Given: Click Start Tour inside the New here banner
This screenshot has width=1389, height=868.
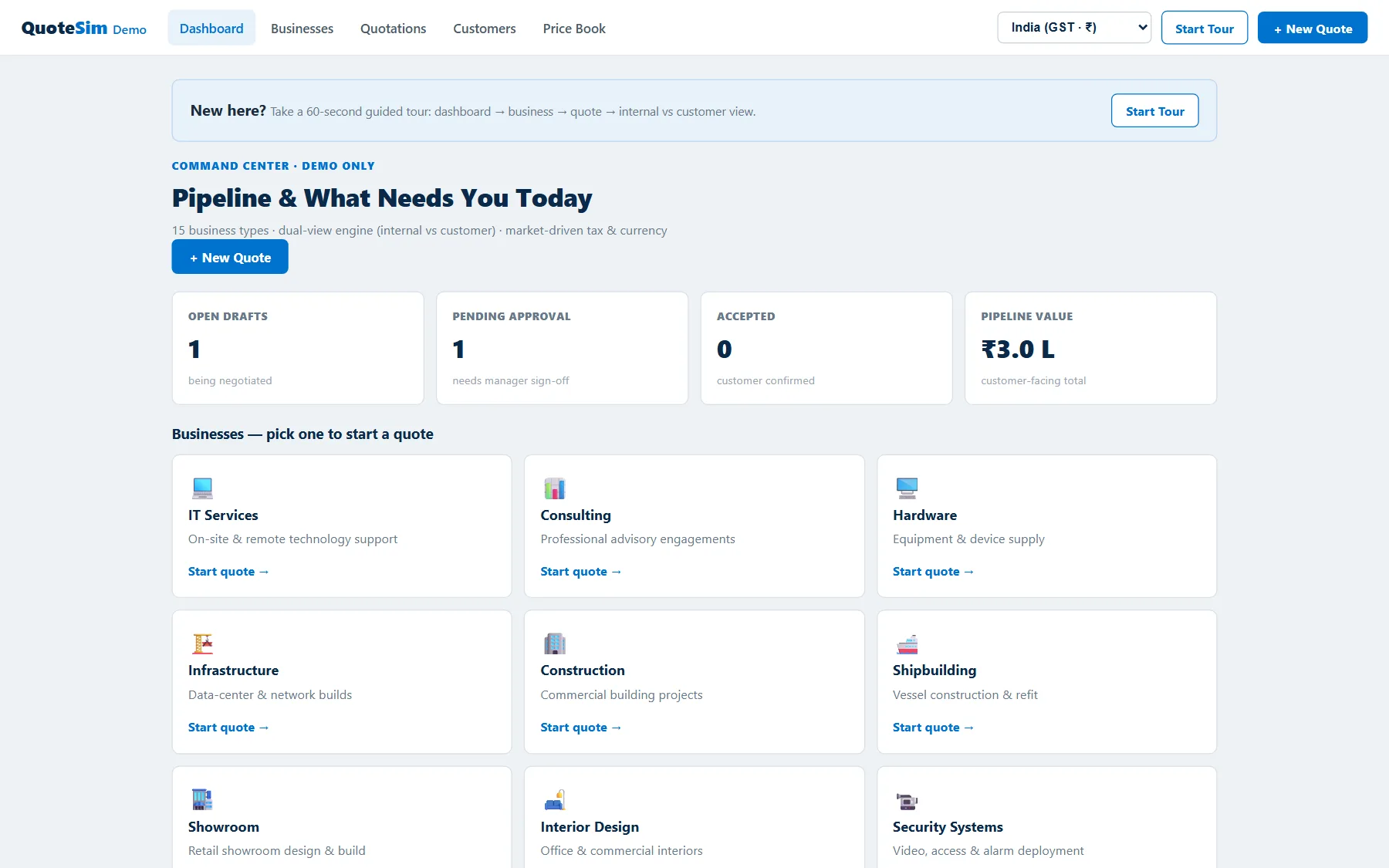Looking at the screenshot, I should click(x=1154, y=110).
